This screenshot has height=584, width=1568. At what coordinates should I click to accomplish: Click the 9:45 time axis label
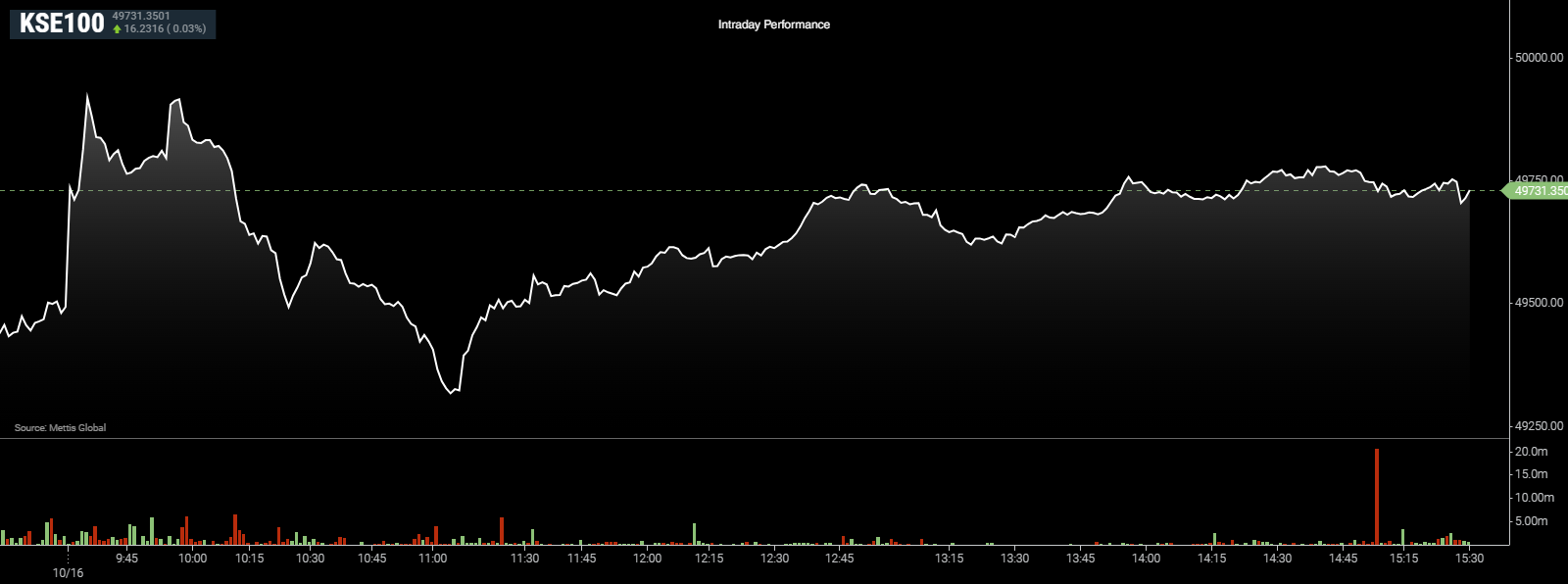[x=126, y=559]
